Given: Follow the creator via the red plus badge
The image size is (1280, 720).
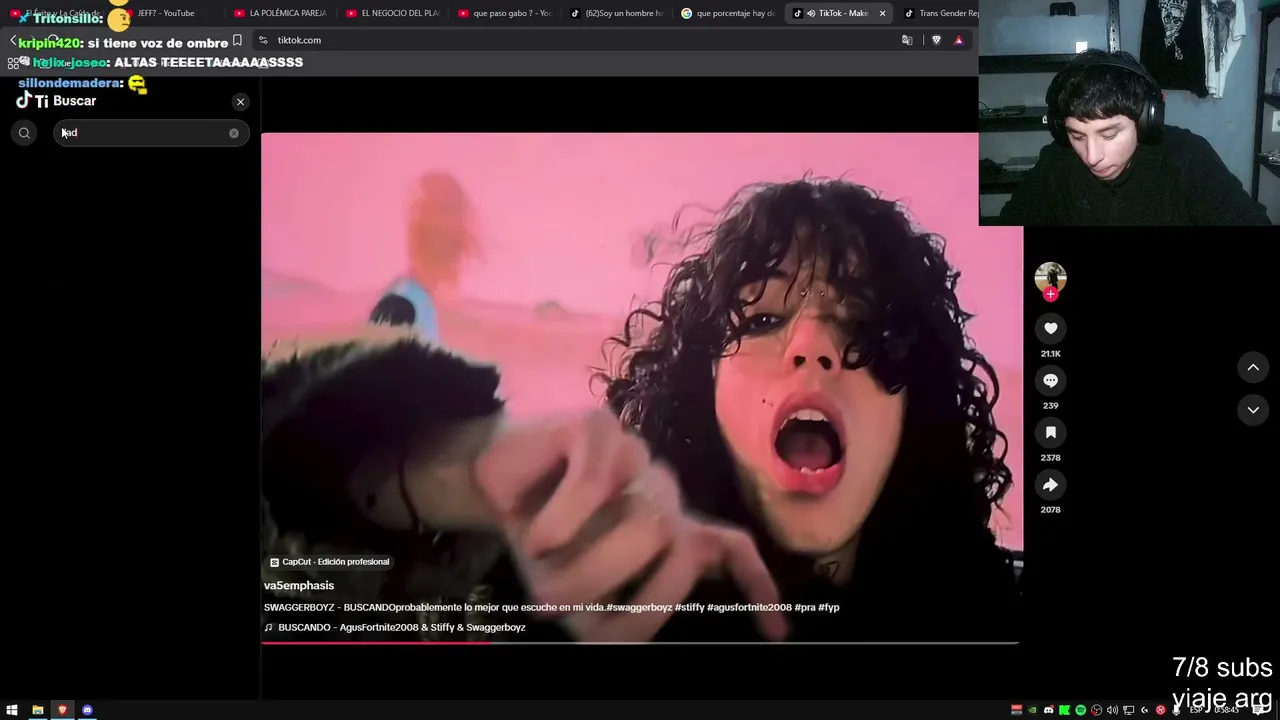Looking at the screenshot, I should coord(1050,294).
